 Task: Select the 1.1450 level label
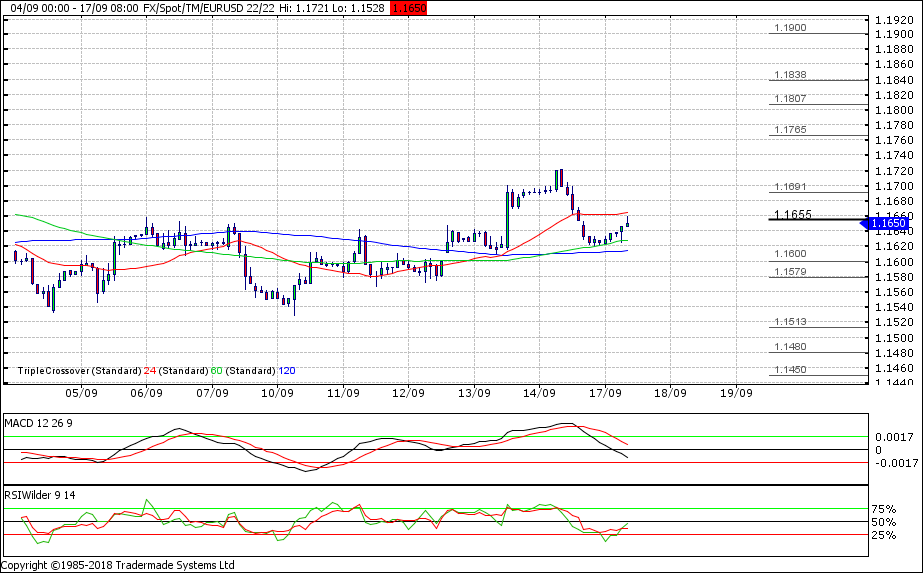pyautogui.click(x=791, y=370)
